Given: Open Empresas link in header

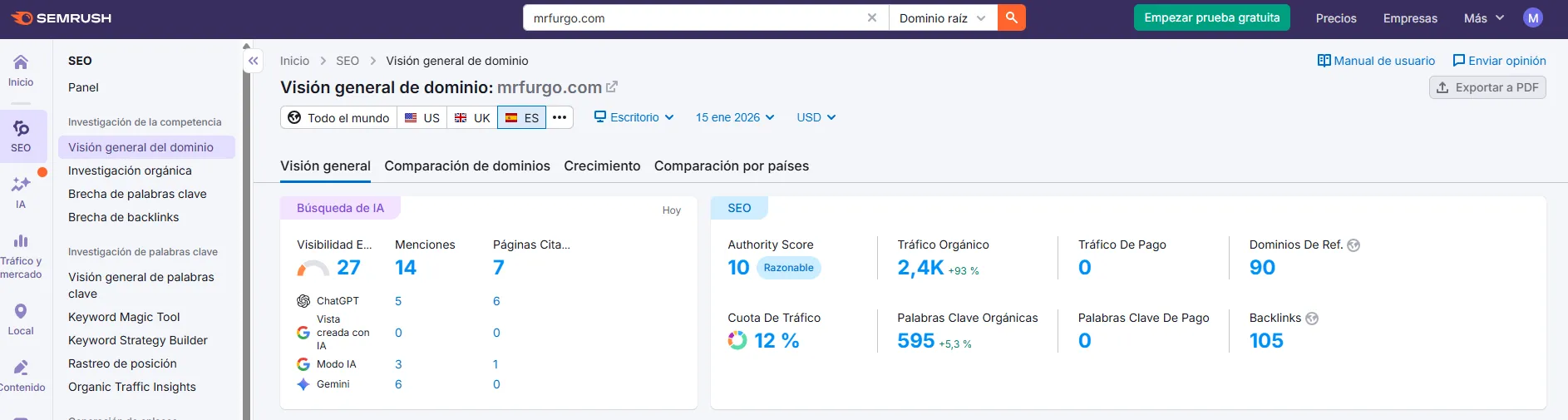Looking at the screenshot, I should point(1410,17).
